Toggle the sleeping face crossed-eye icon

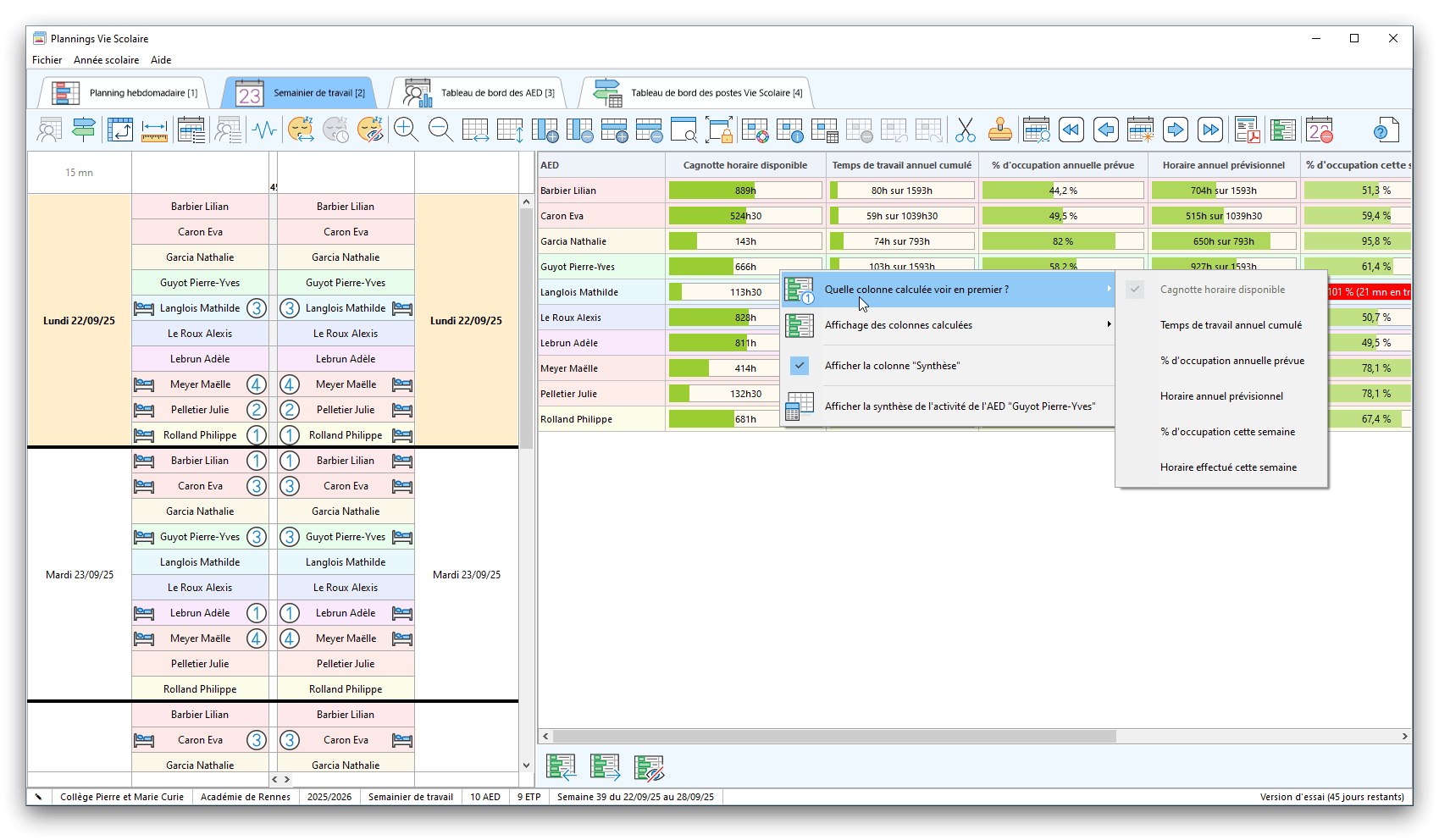click(371, 130)
